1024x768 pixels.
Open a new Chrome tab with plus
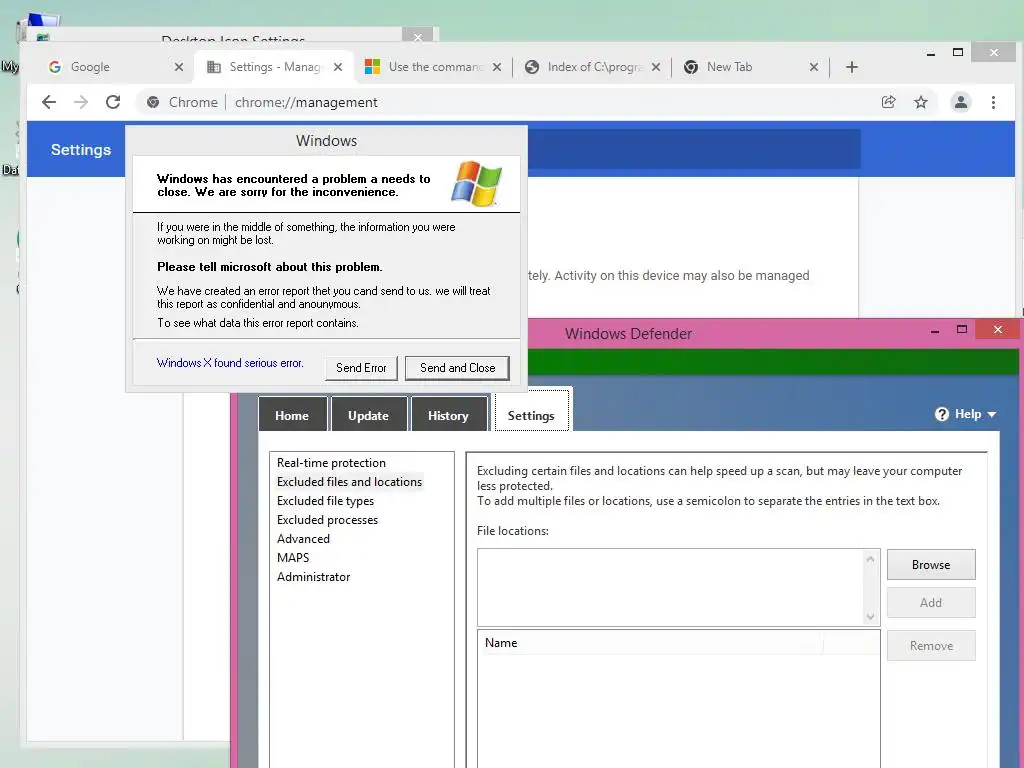852,67
